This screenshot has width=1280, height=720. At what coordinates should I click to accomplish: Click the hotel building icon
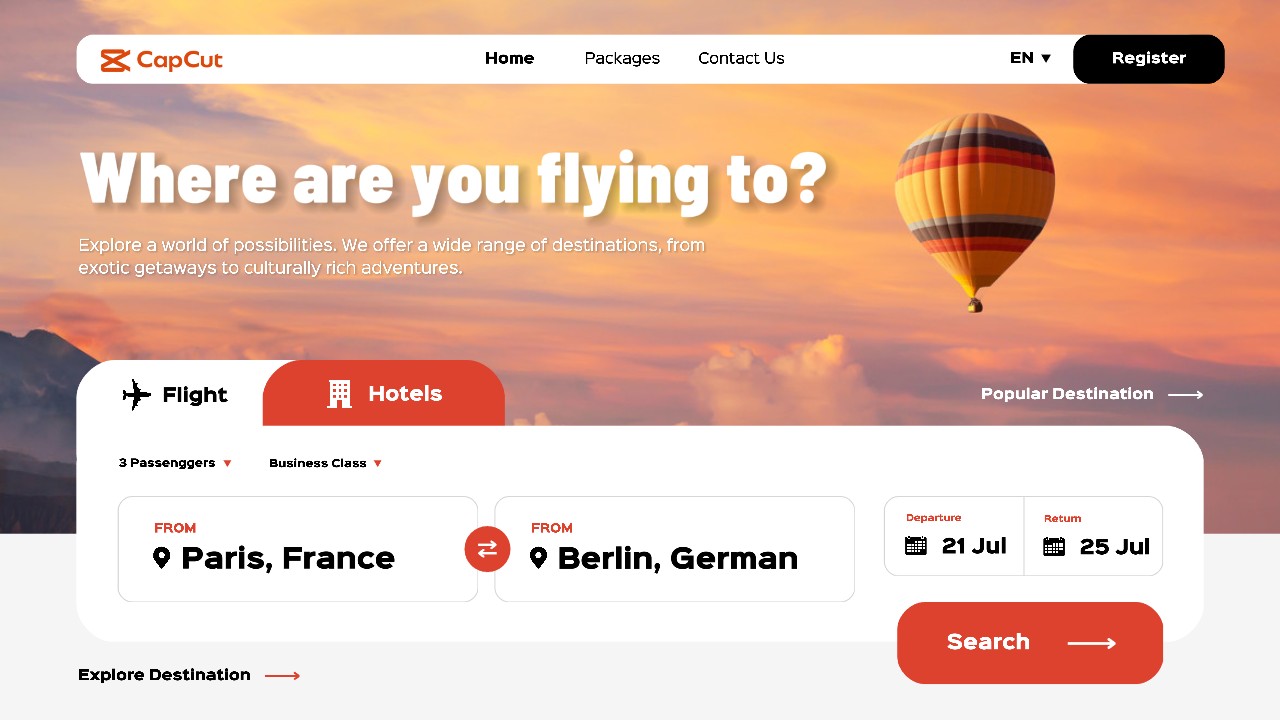[340, 394]
